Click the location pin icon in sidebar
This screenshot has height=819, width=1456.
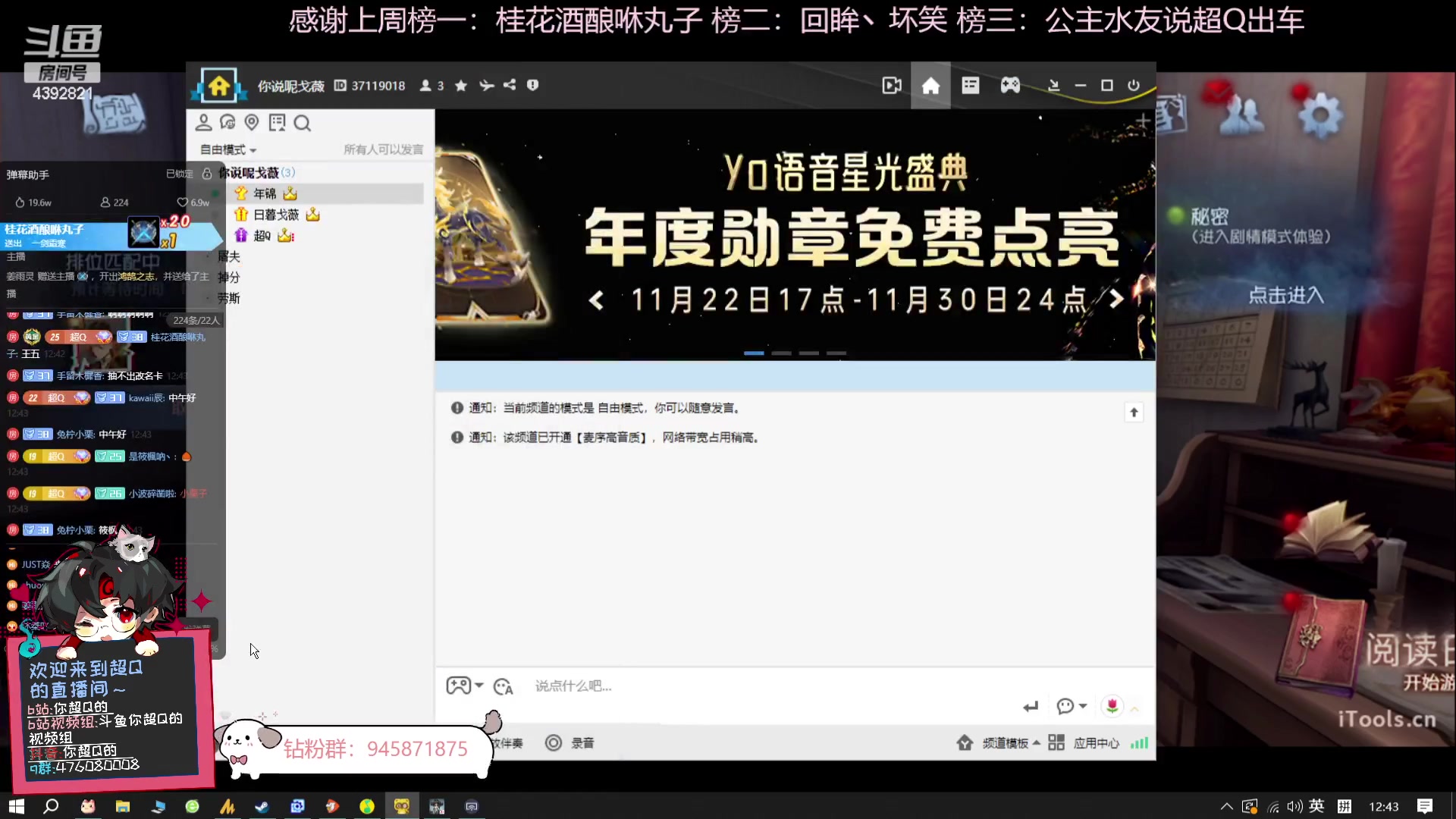coord(252,122)
